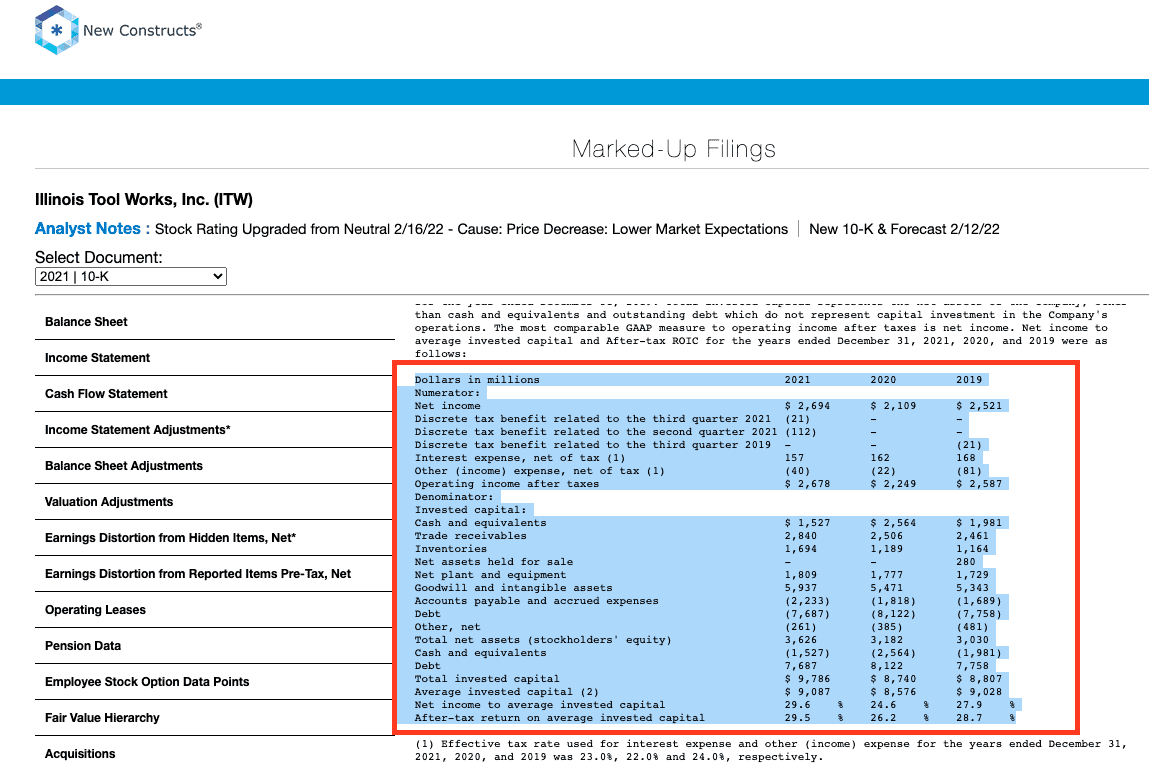The width and height of the screenshot is (1149, 764).
Task: Click the Accounts payable and accrued expenses row
Action: point(536,601)
